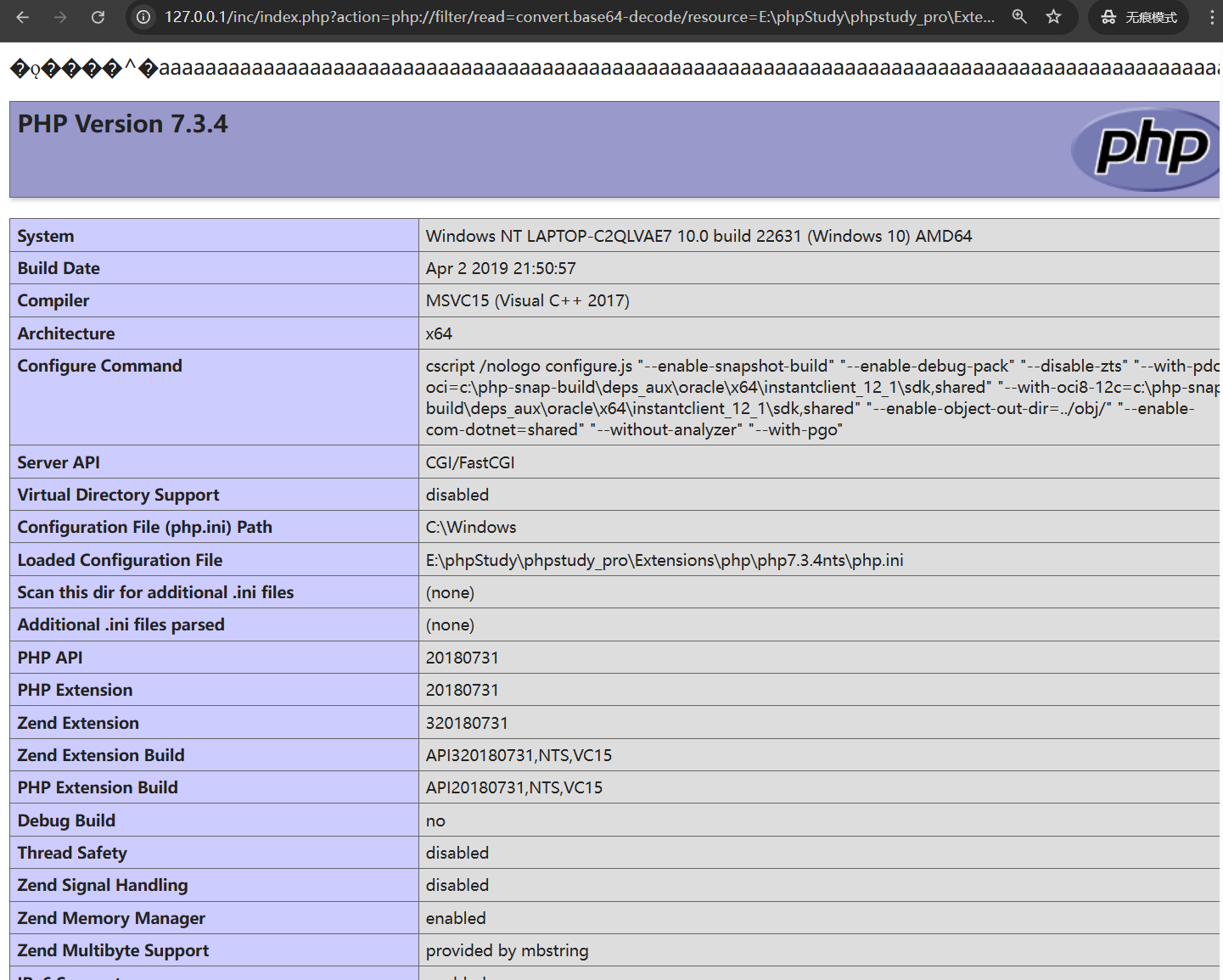
Task: Select the cscript /nologo configure.js text
Action: 529,366
